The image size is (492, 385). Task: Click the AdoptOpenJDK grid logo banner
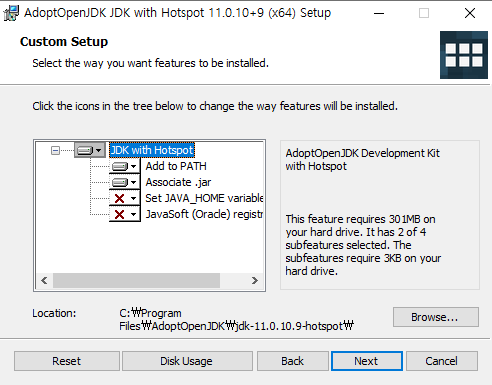pos(464,55)
